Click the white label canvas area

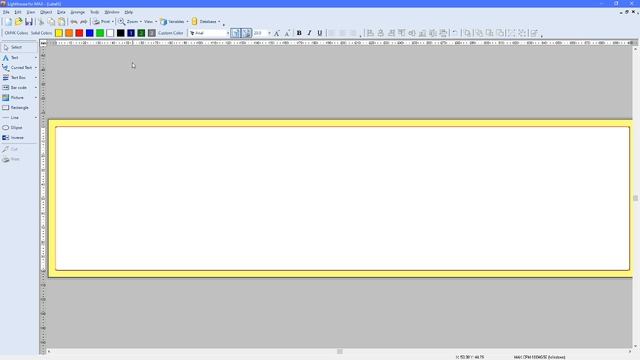click(342, 198)
